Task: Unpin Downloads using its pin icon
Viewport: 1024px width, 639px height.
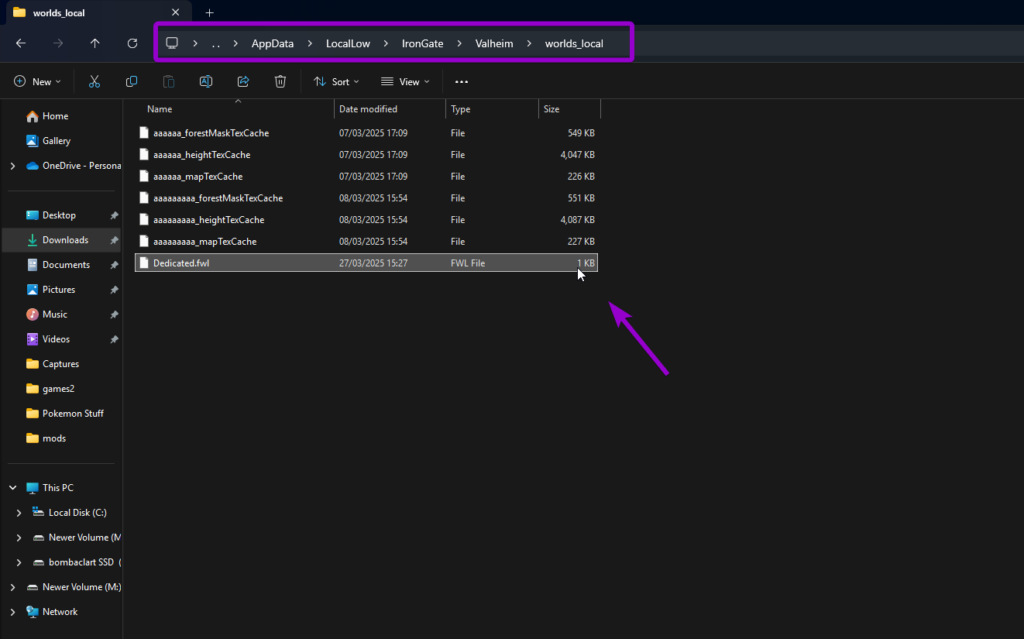Action: (x=114, y=240)
